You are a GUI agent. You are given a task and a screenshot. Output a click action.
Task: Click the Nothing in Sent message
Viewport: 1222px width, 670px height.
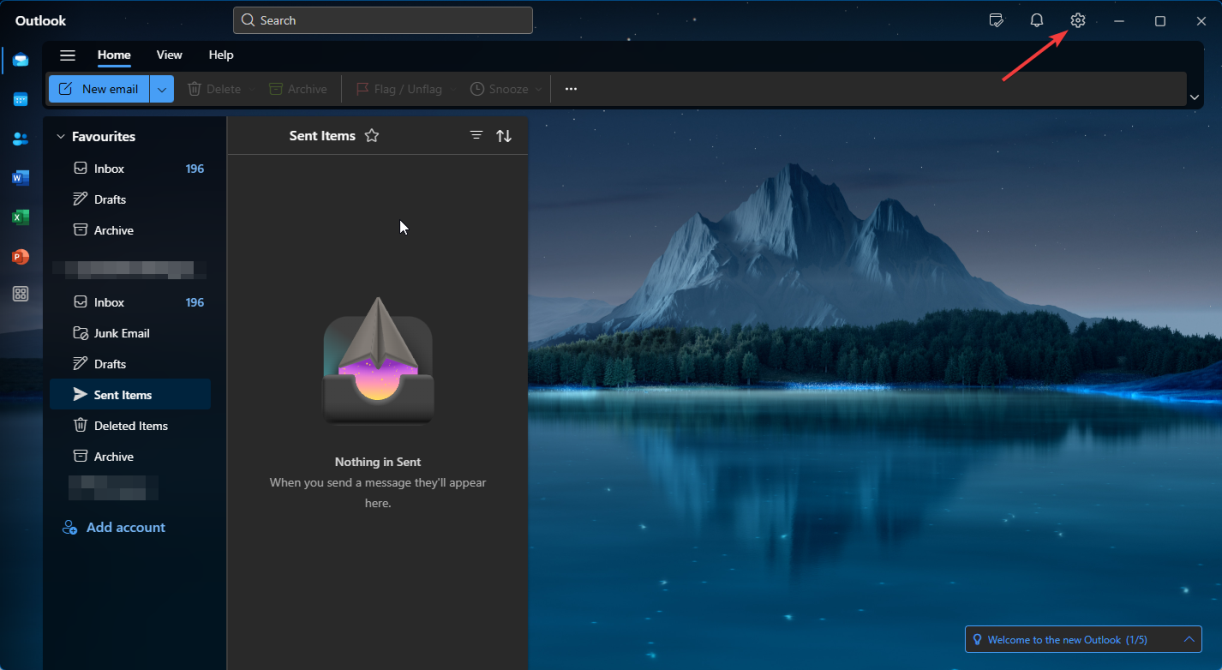pyautogui.click(x=378, y=462)
